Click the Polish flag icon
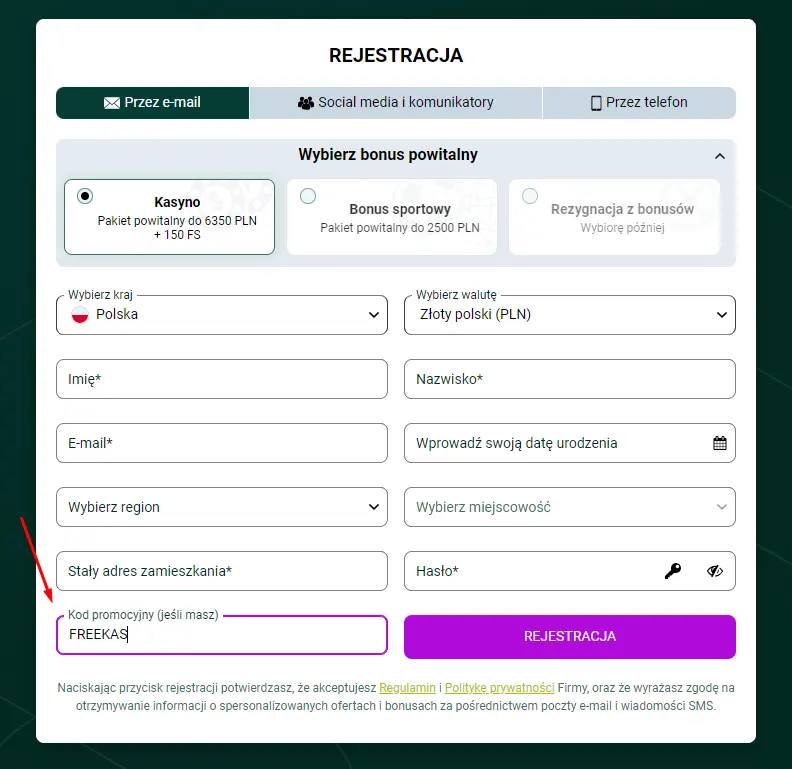The image size is (792, 769). pos(80,315)
